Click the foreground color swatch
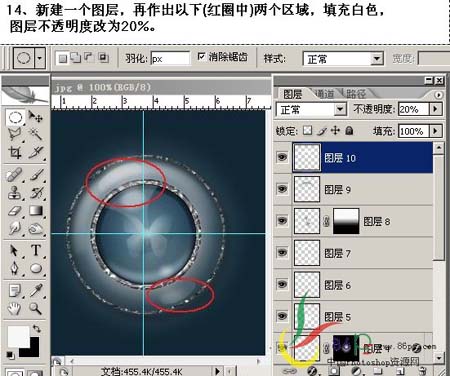The height and width of the screenshot is (376, 450). [x=18, y=337]
